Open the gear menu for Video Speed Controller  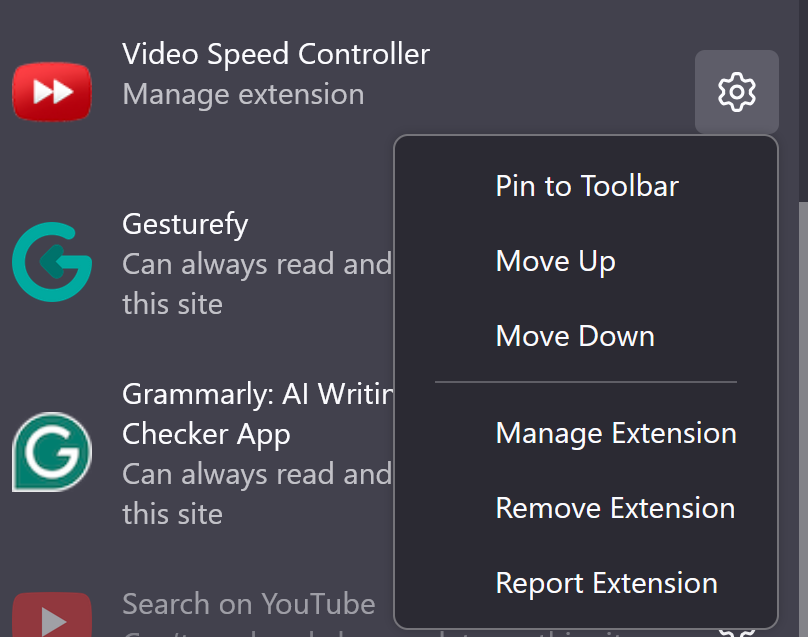[x=736, y=92]
